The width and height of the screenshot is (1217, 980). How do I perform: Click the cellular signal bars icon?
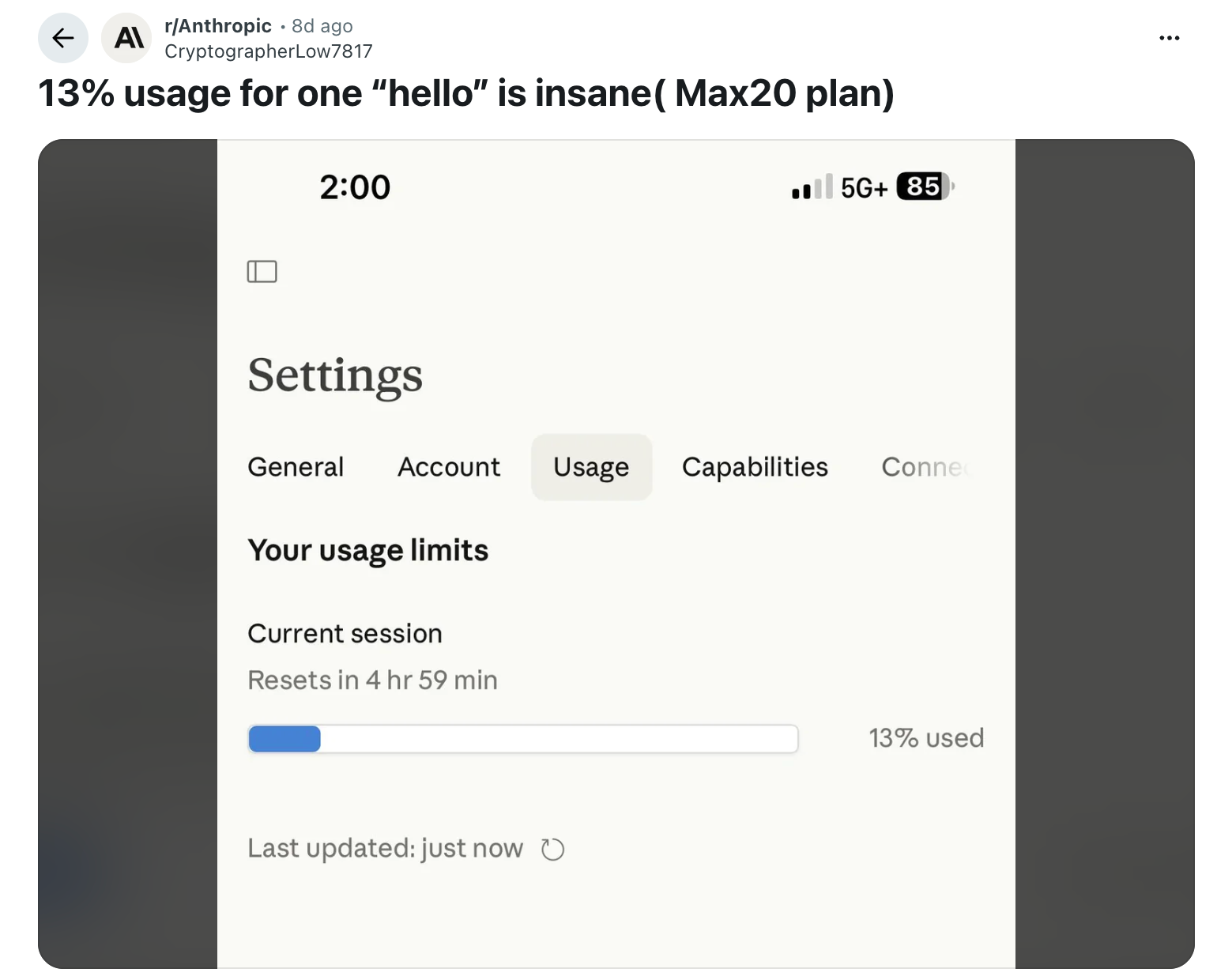click(812, 187)
